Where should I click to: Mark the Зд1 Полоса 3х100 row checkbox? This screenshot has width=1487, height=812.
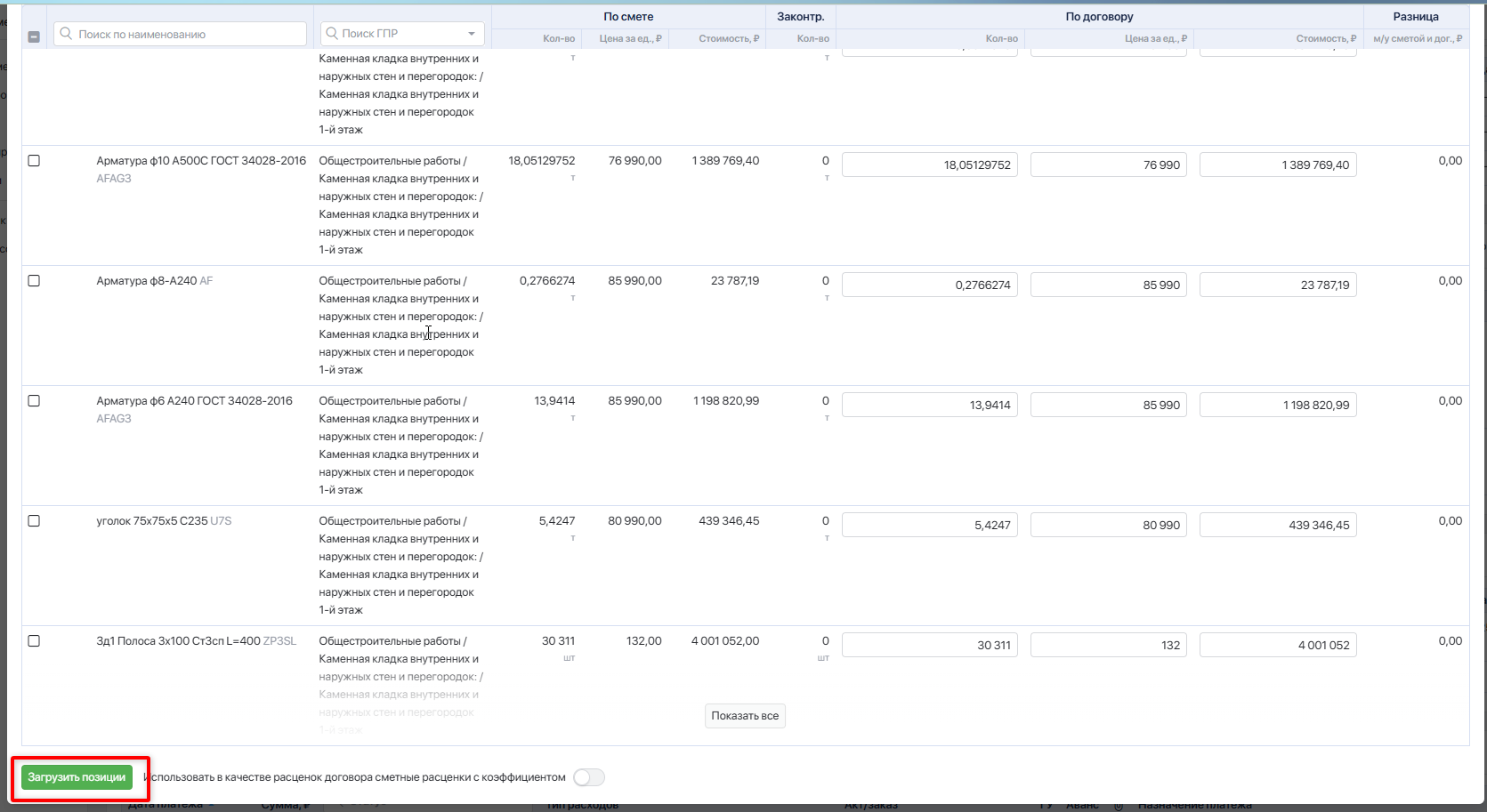(x=34, y=641)
